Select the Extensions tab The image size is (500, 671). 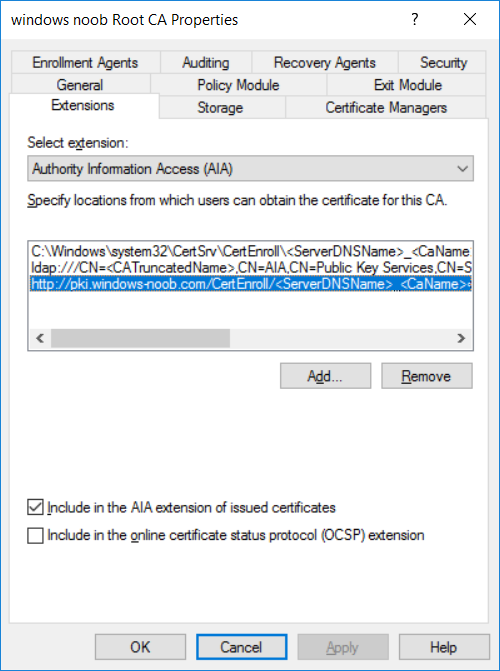(x=83, y=105)
